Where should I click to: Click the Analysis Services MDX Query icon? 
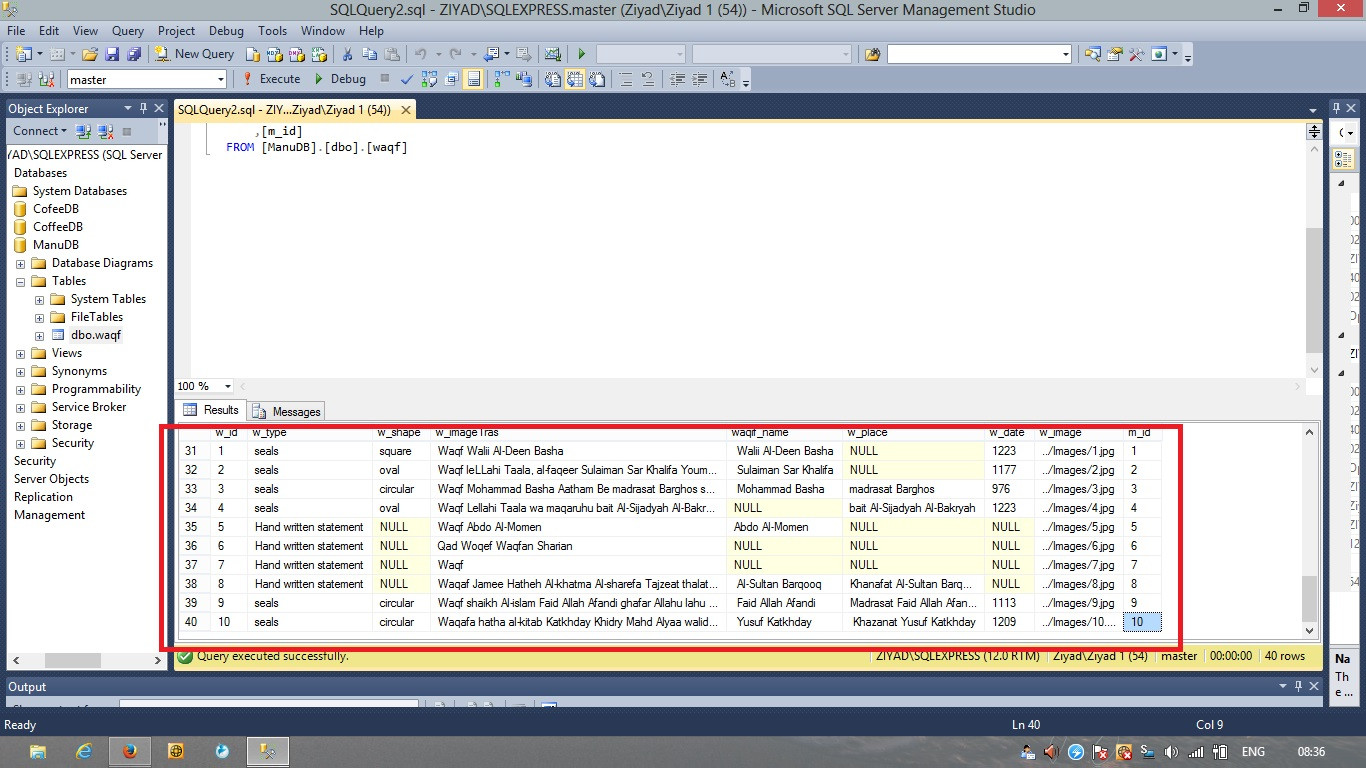pos(274,54)
